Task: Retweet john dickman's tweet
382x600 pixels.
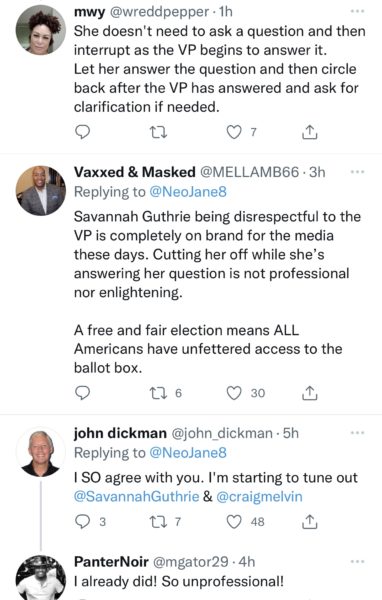Action: [x=158, y=522]
